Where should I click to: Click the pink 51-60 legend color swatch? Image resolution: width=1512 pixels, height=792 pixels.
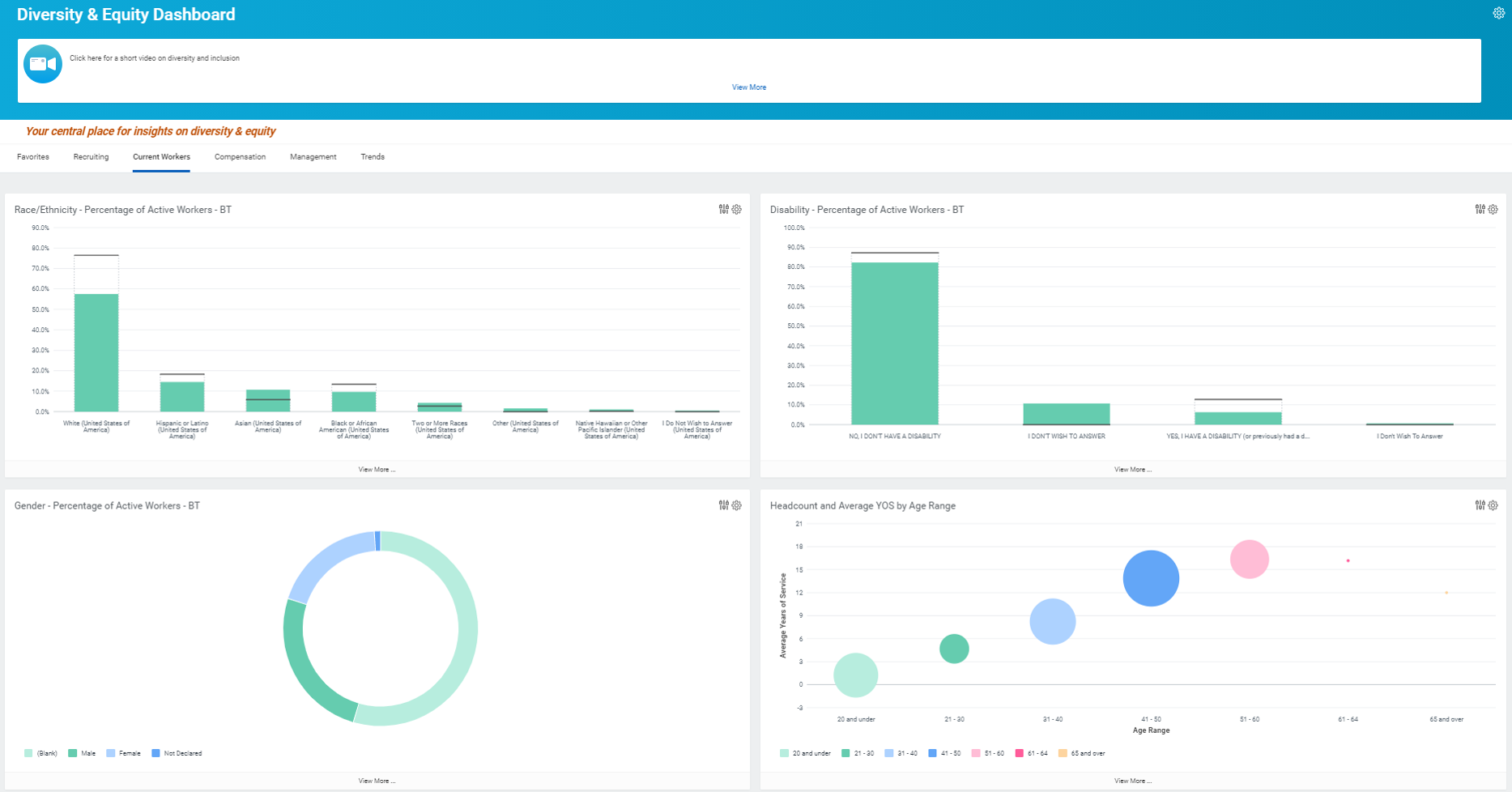pyautogui.click(x=974, y=753)
